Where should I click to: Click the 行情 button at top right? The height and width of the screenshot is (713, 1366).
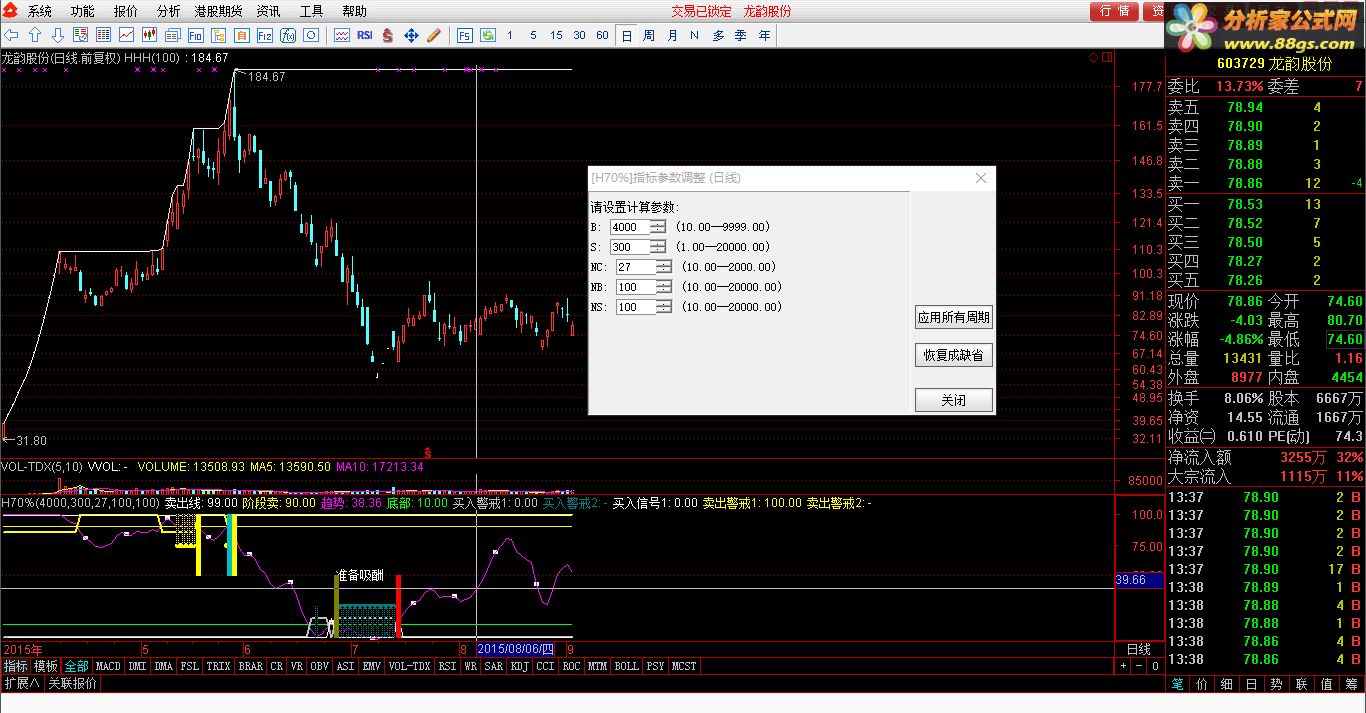[1114, 11]
